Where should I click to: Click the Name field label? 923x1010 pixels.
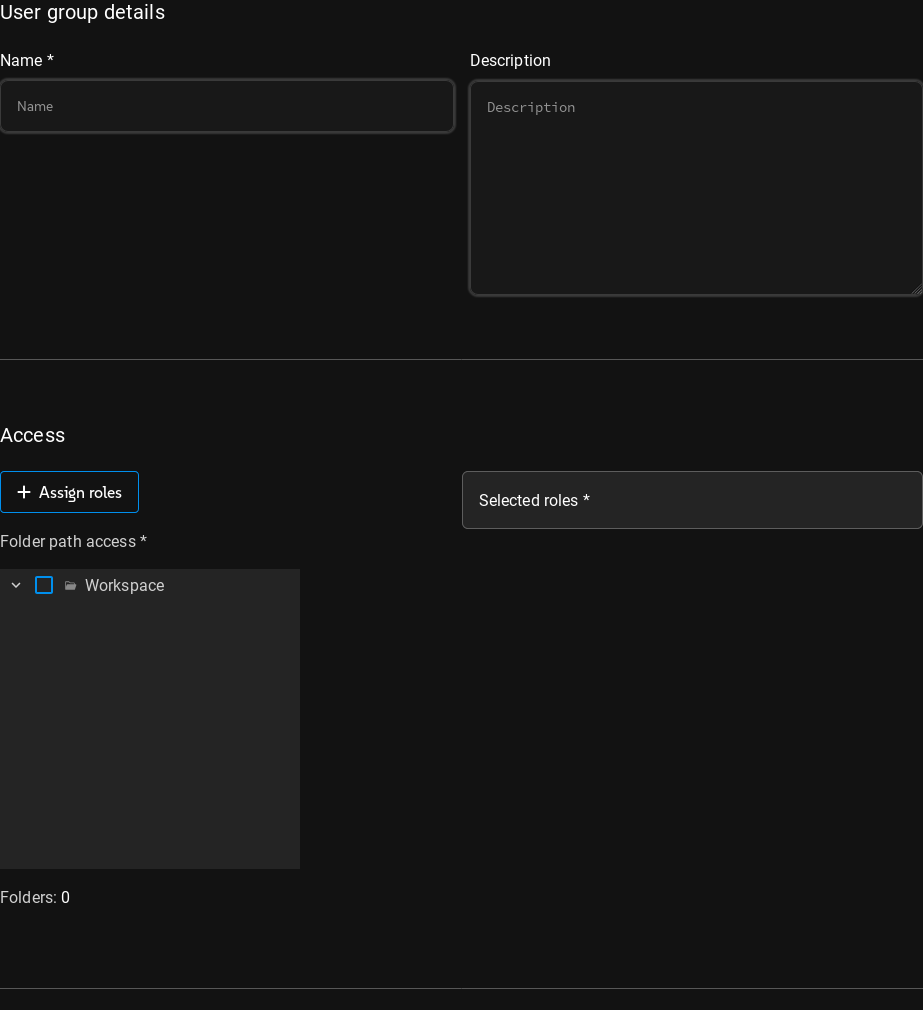point(21,61)
